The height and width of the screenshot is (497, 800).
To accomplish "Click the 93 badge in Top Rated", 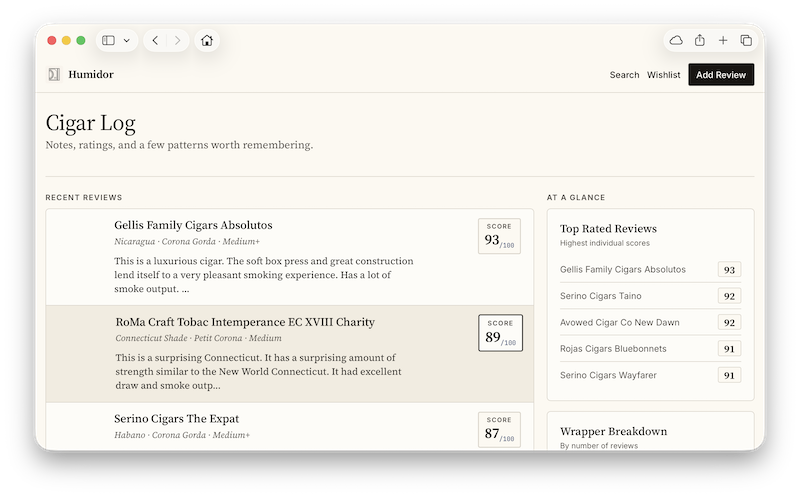I will pyautogui.click(x=729, y=269).
